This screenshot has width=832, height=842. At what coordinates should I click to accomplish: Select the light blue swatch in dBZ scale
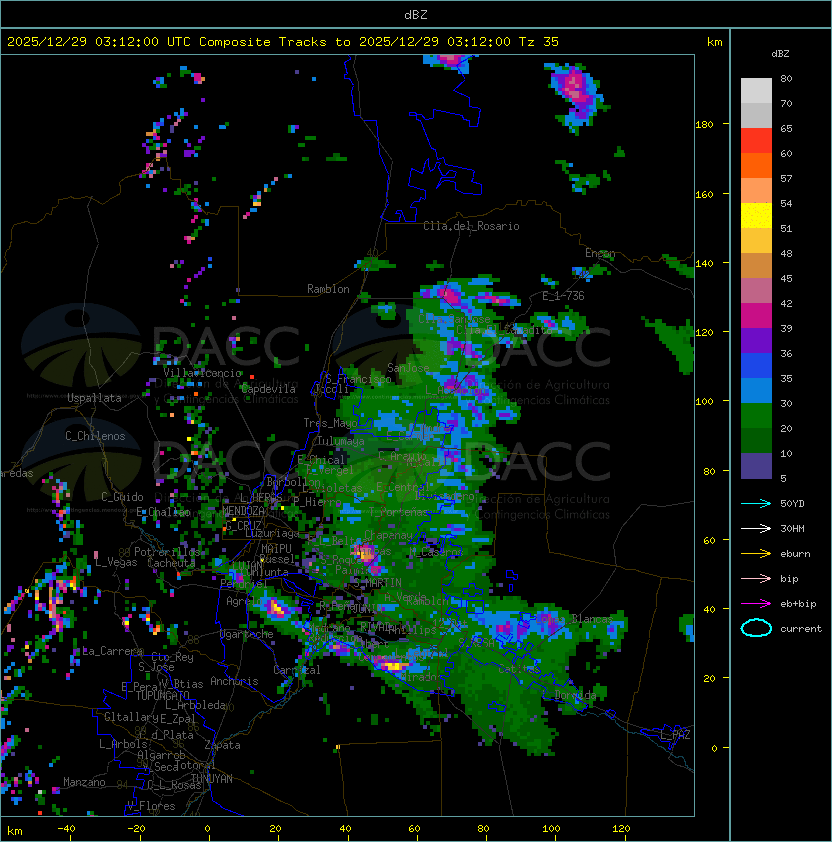756,390
